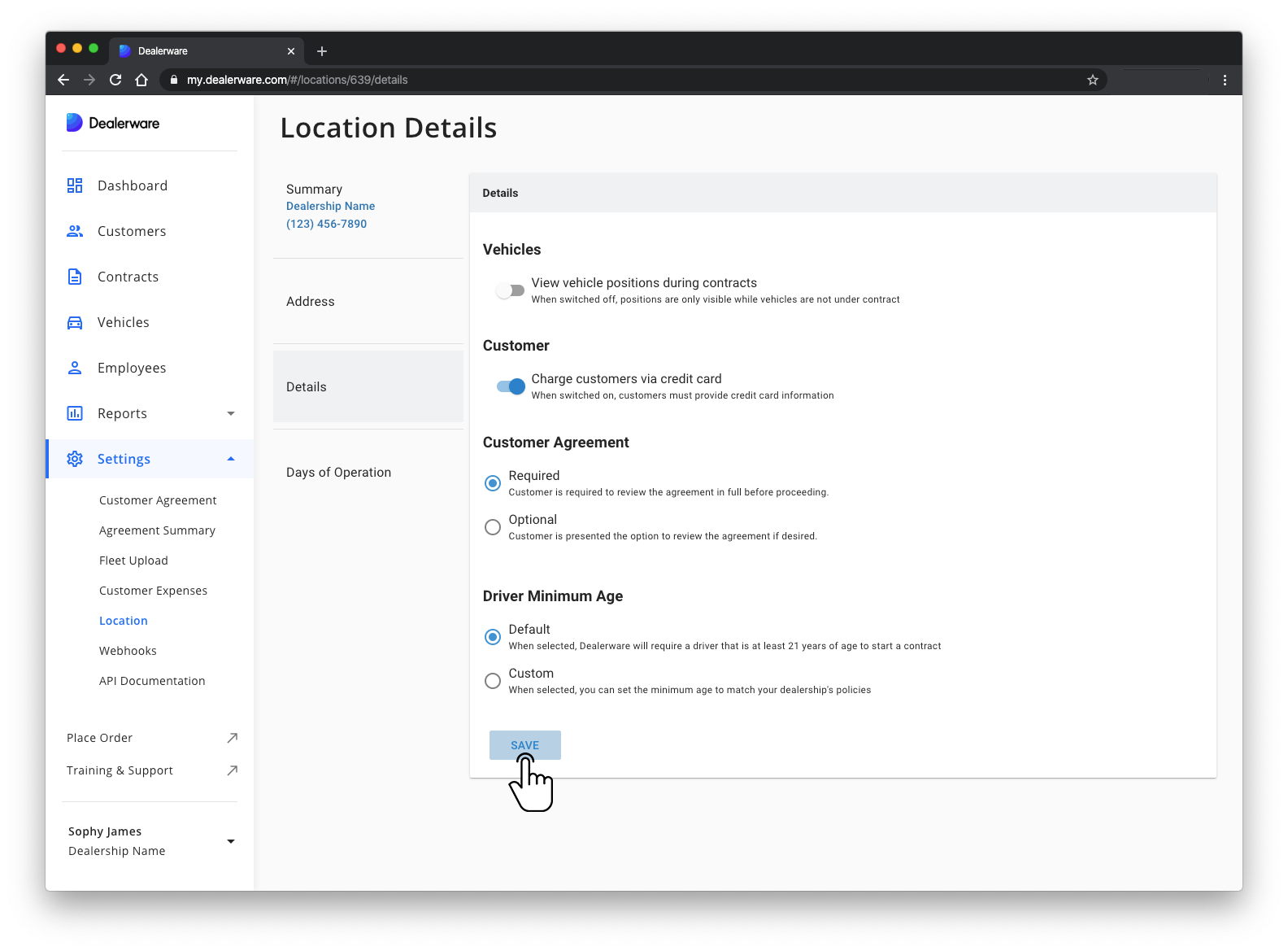
Task: Click the Place Order link
Action: point(99,738)
